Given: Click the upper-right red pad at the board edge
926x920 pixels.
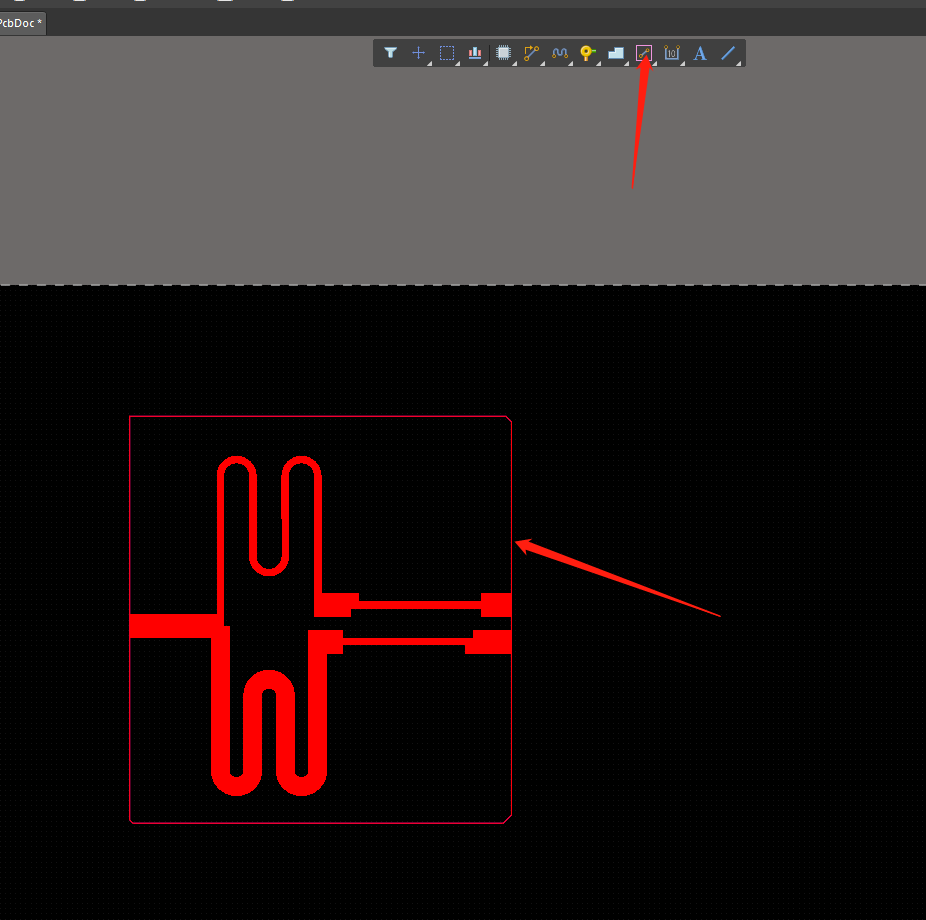Looking at the screenshot, I should (x=496, y=605).
